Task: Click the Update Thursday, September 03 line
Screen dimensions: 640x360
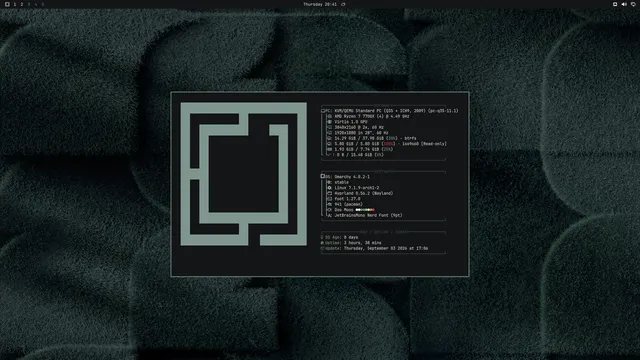Action: (374, 248)
